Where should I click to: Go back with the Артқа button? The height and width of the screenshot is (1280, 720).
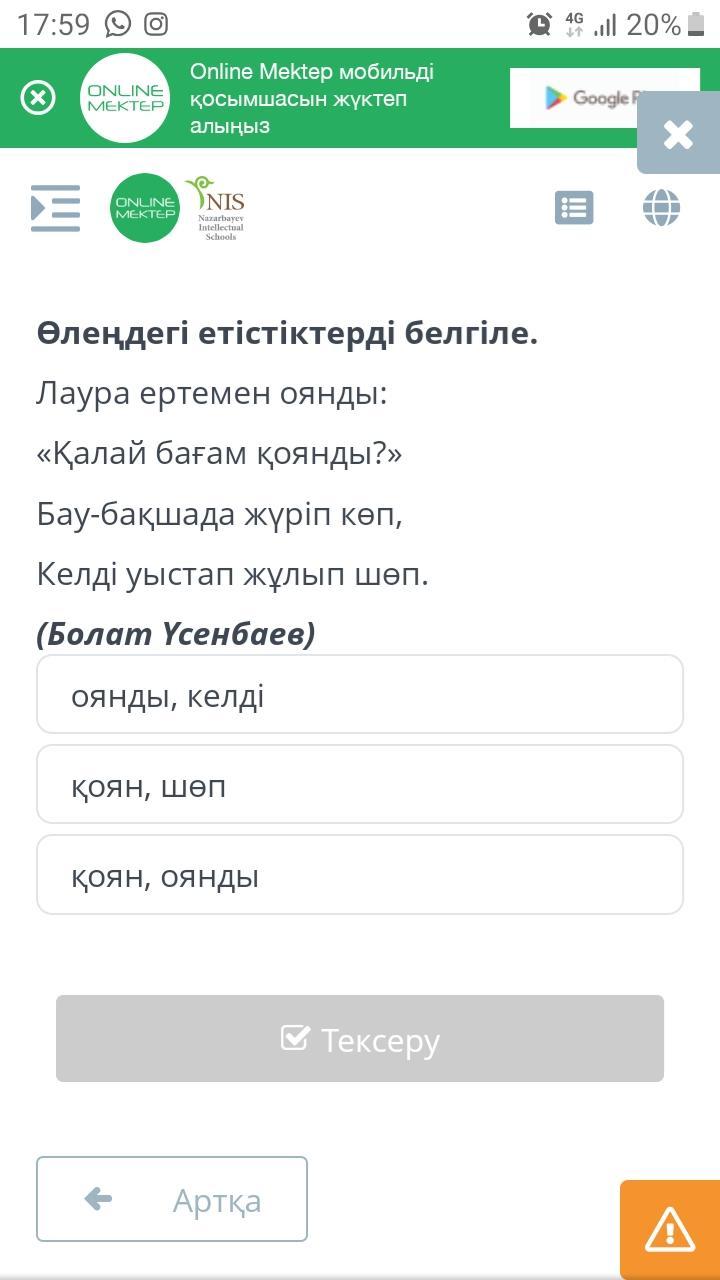click(172, 1199)
